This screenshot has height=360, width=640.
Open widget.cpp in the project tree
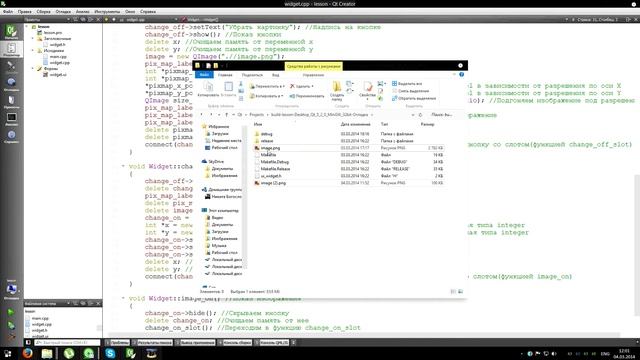point(60,63)
